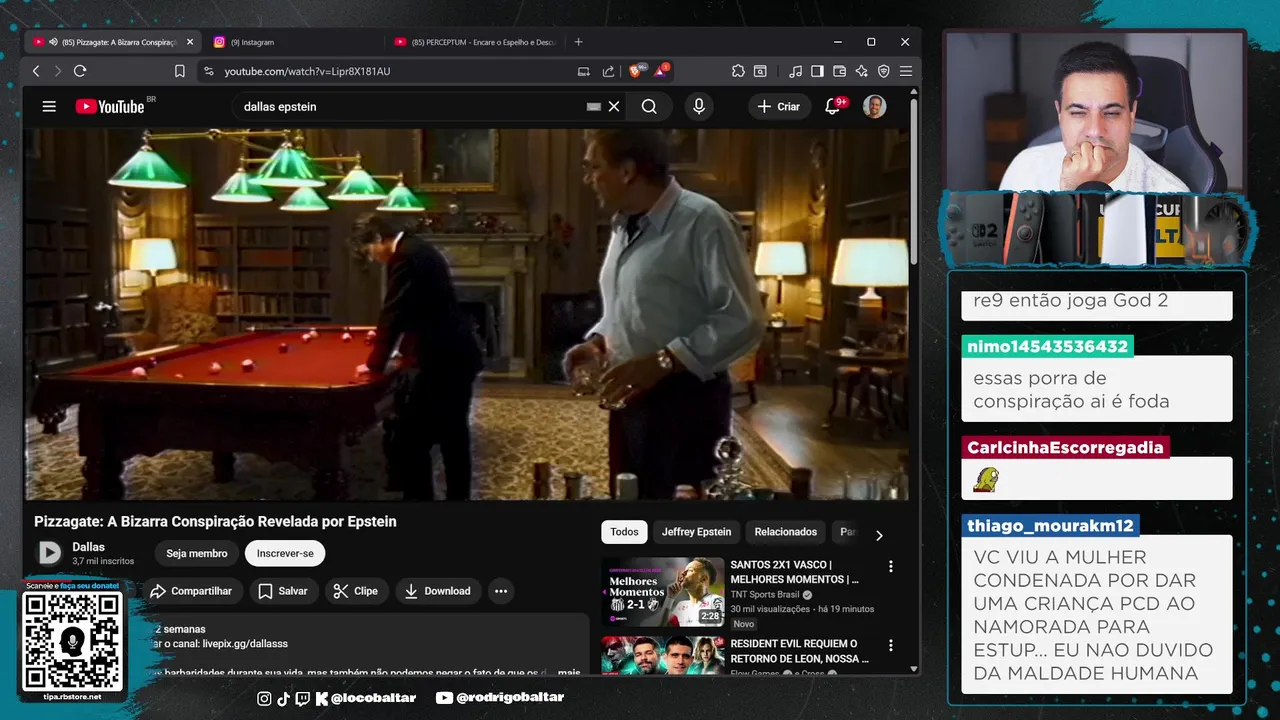The width and height of the screenshot is (1280, 720).
Task: Click the search field with 'dallas epstein'
Action: point(410,106)
